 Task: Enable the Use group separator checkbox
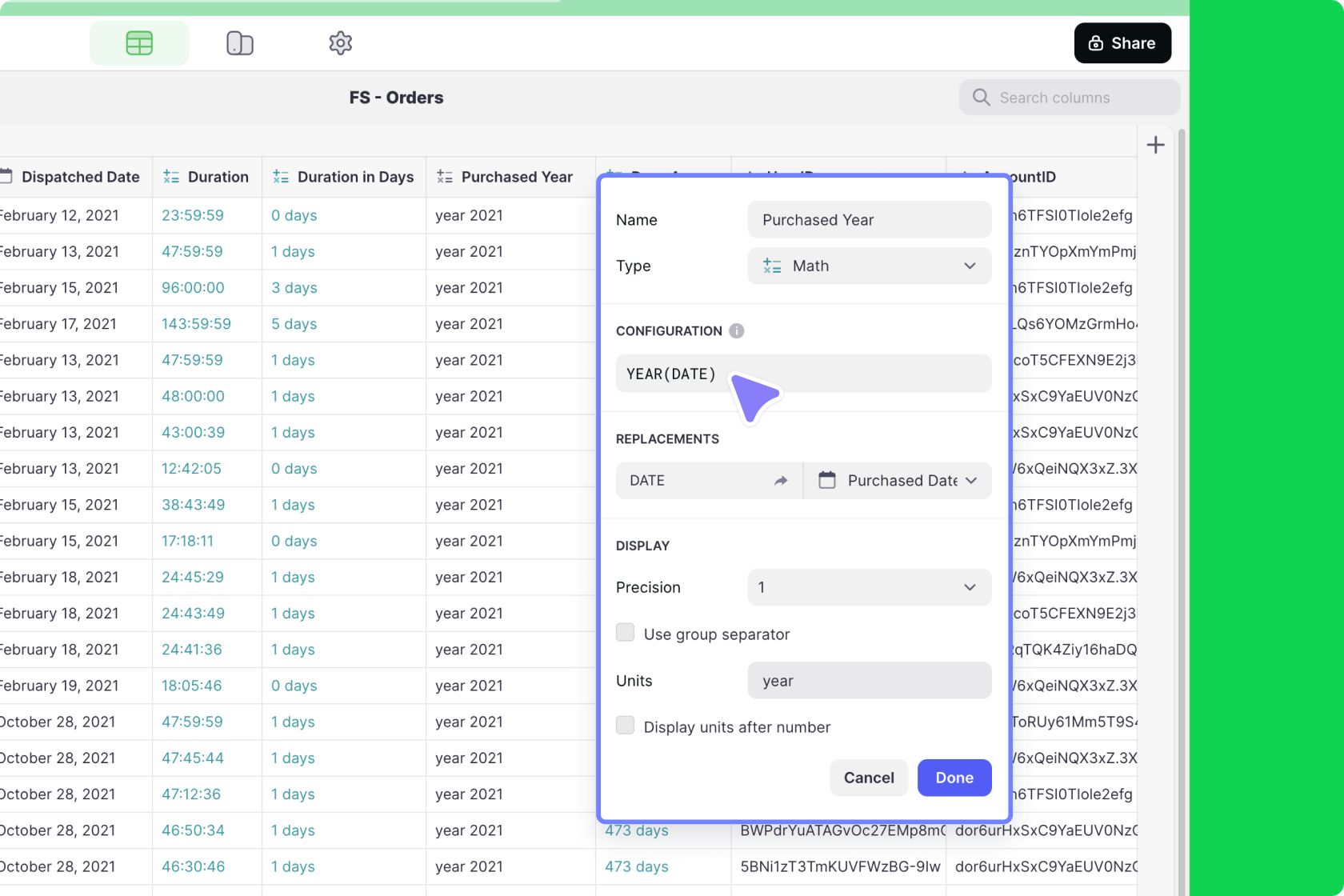[625, 632]
